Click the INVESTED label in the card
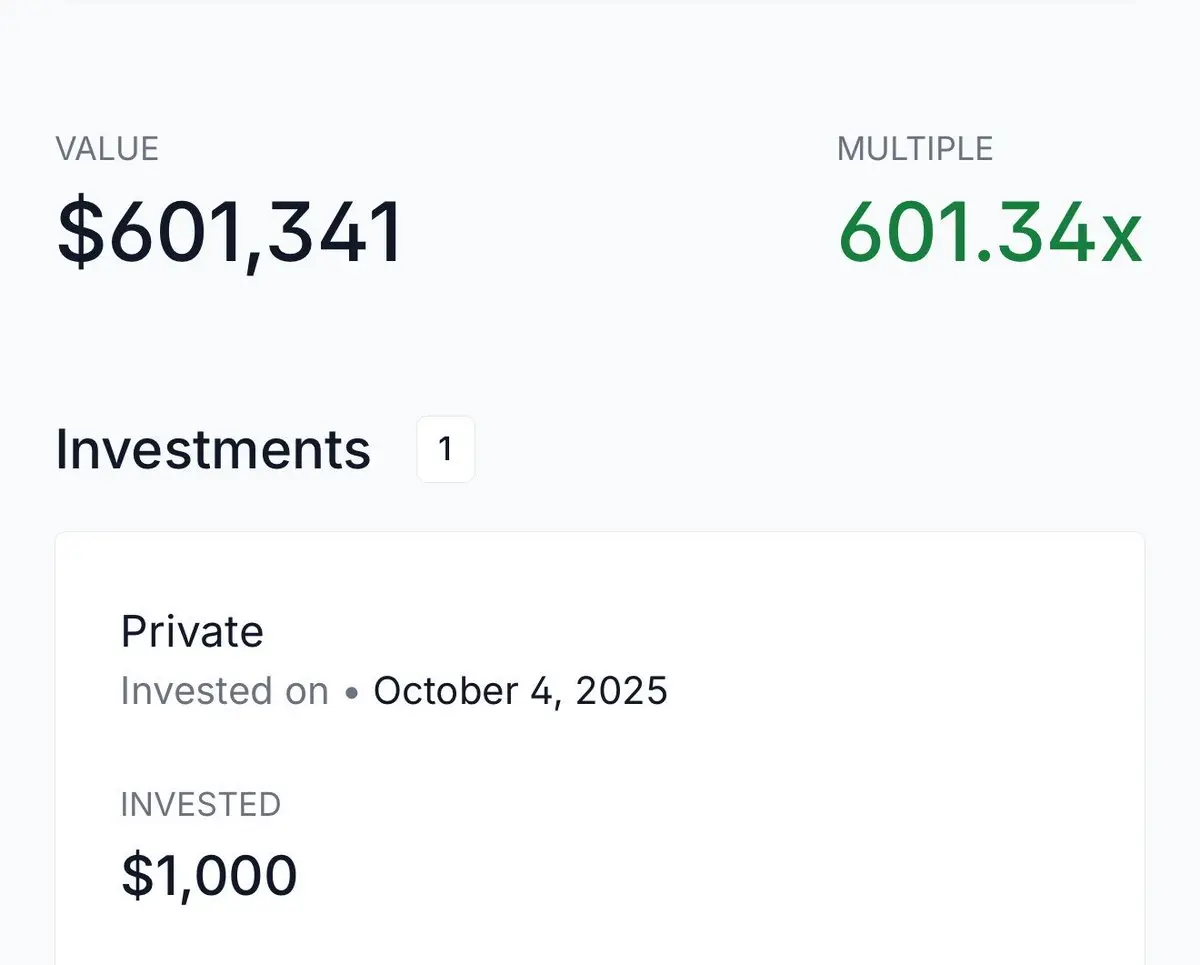 (201, 804)
